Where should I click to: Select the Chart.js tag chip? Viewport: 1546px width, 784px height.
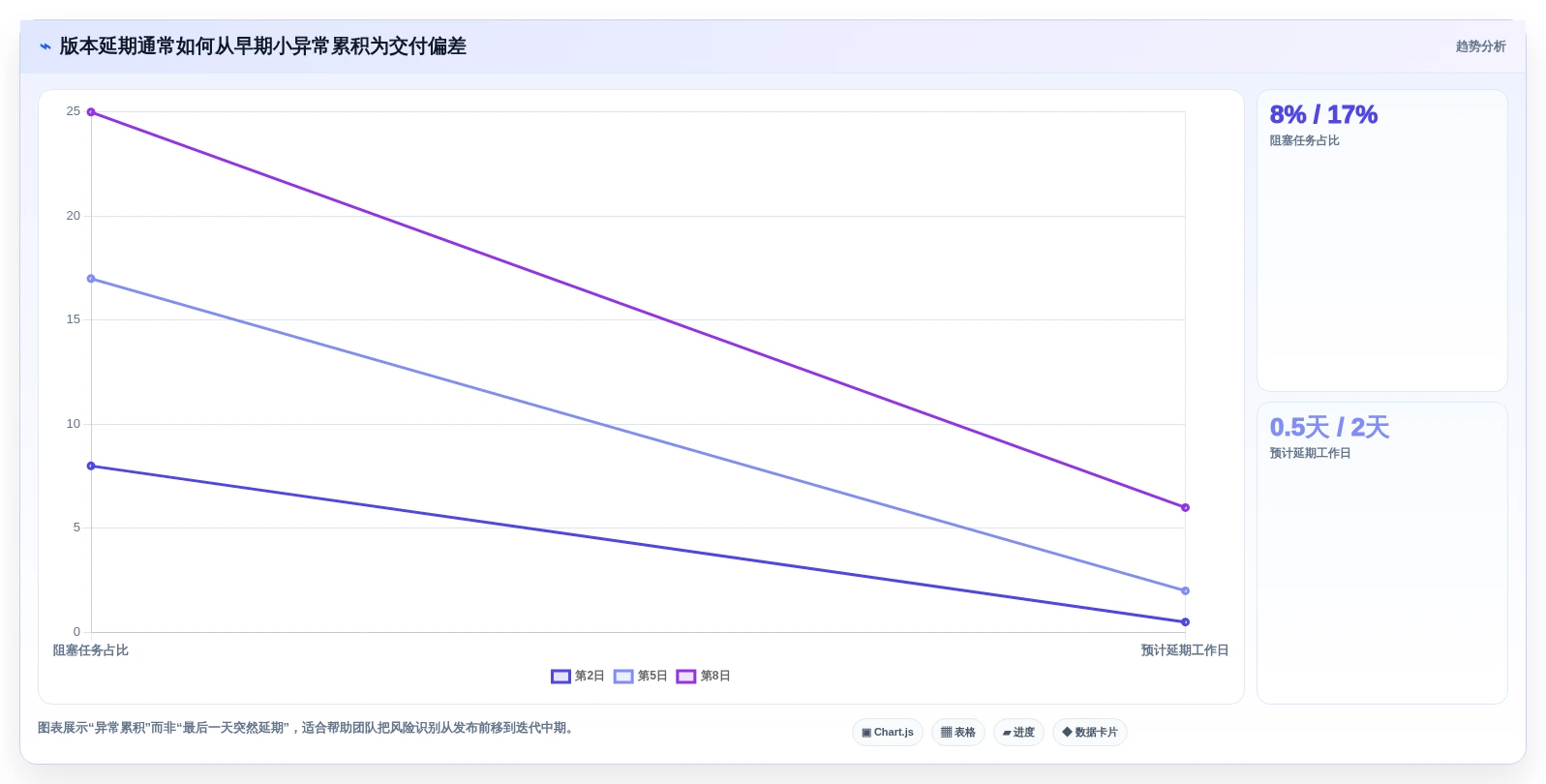[x=888, y=733]
